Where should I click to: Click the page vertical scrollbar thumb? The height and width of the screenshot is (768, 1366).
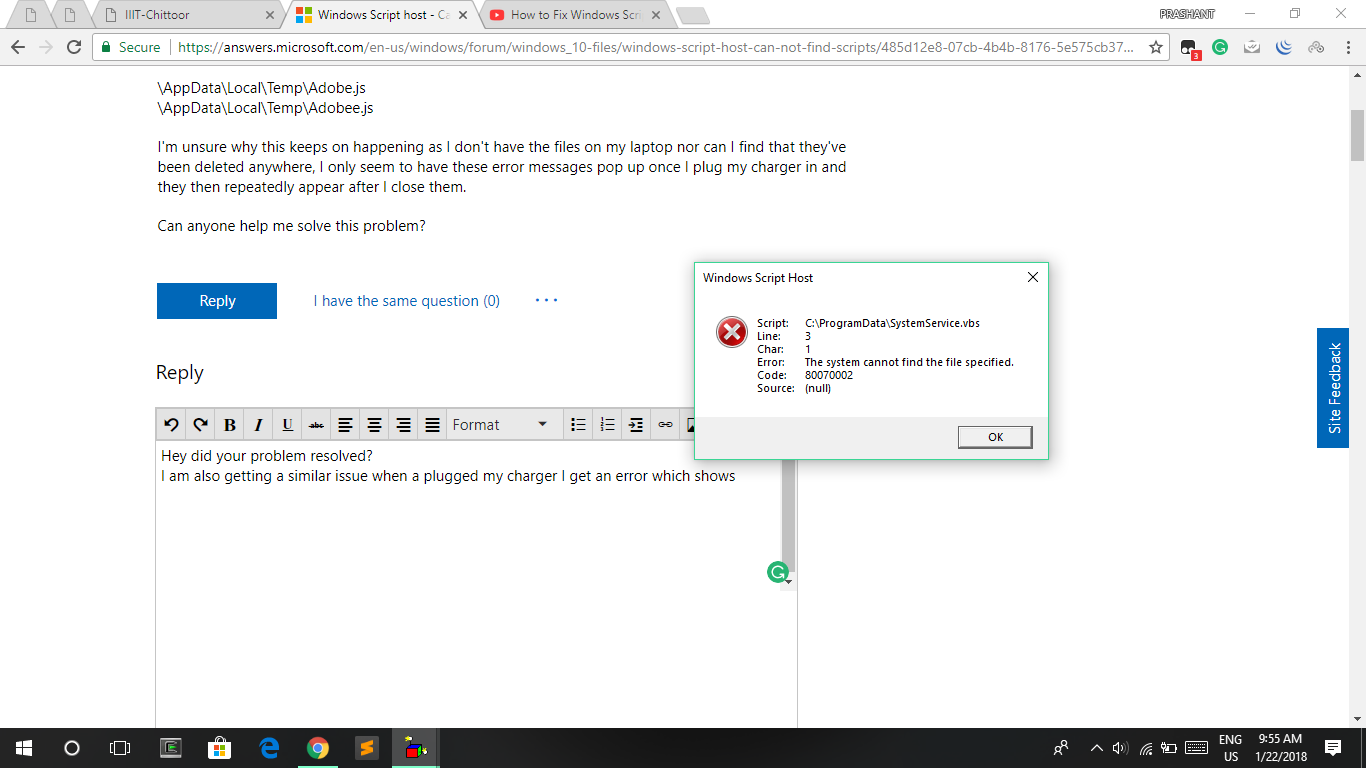coord(1357,135)
